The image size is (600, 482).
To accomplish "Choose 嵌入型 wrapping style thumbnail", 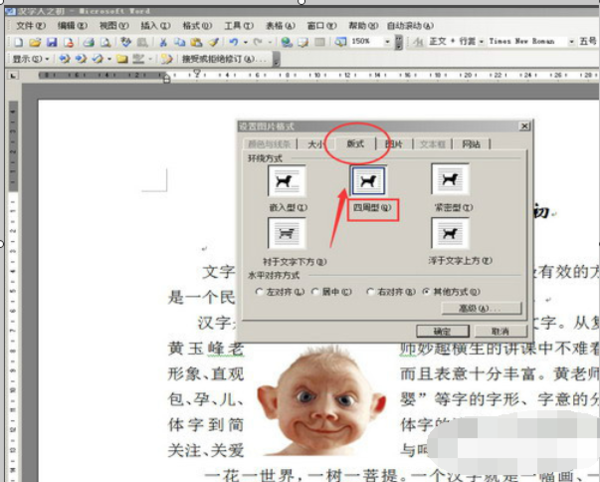I will (287, 181).
